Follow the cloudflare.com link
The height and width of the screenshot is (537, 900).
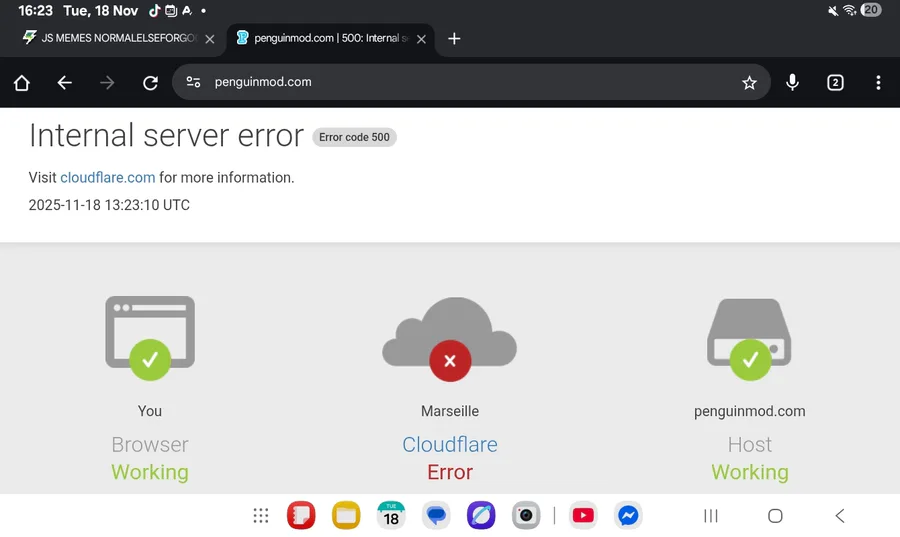pyautogui.click(x=108, y=177)
